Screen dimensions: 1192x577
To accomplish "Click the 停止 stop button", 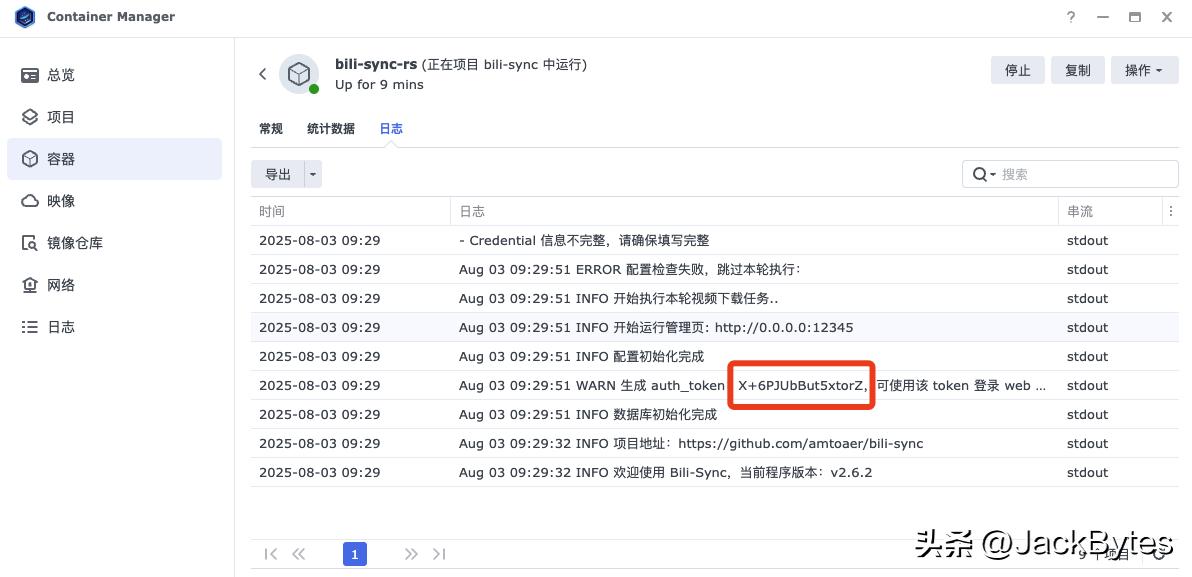I will [1017, 70].
